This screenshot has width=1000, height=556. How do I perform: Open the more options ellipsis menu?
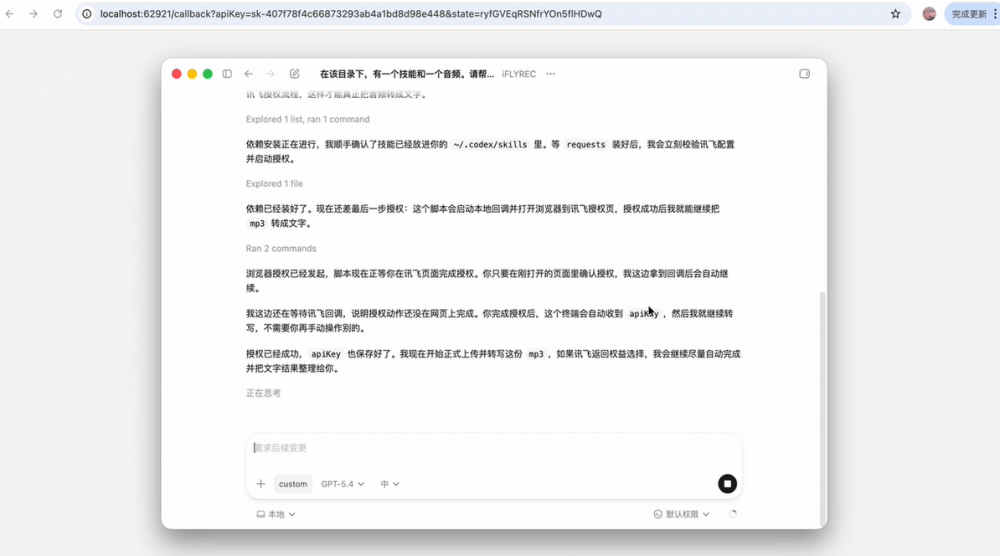click(550, 74)
